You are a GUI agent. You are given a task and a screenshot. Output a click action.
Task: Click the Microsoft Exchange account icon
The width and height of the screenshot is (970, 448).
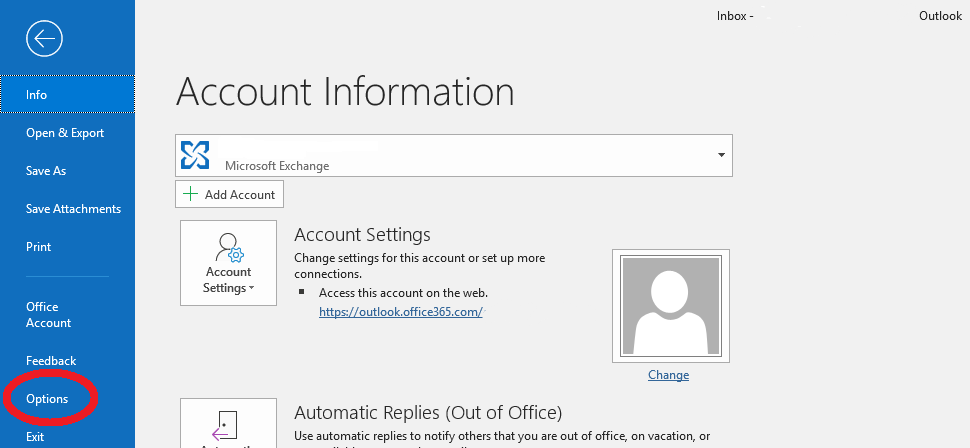(195, 155)
